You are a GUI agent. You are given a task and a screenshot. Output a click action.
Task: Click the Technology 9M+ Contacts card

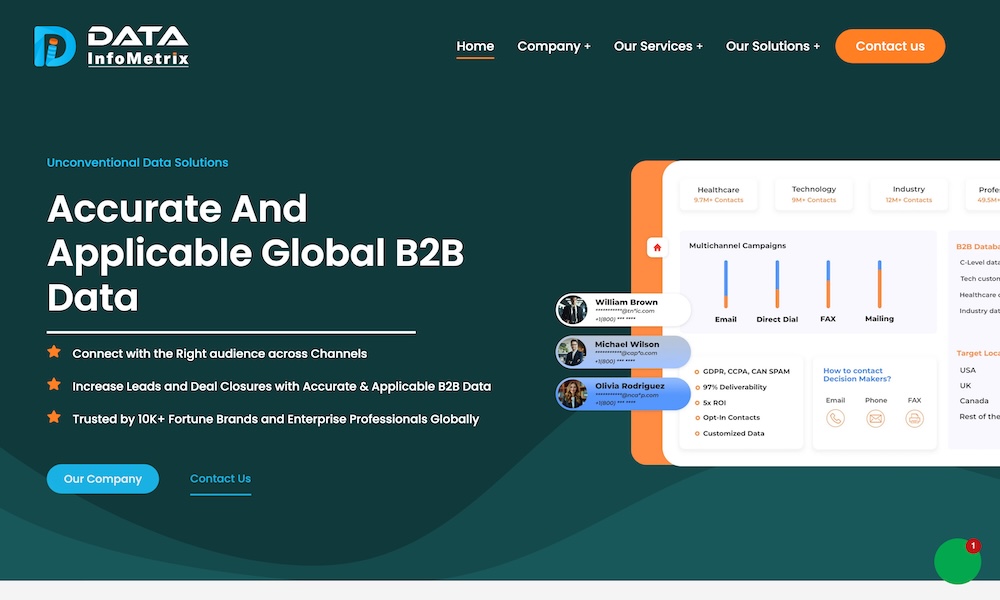pos(813,194)
